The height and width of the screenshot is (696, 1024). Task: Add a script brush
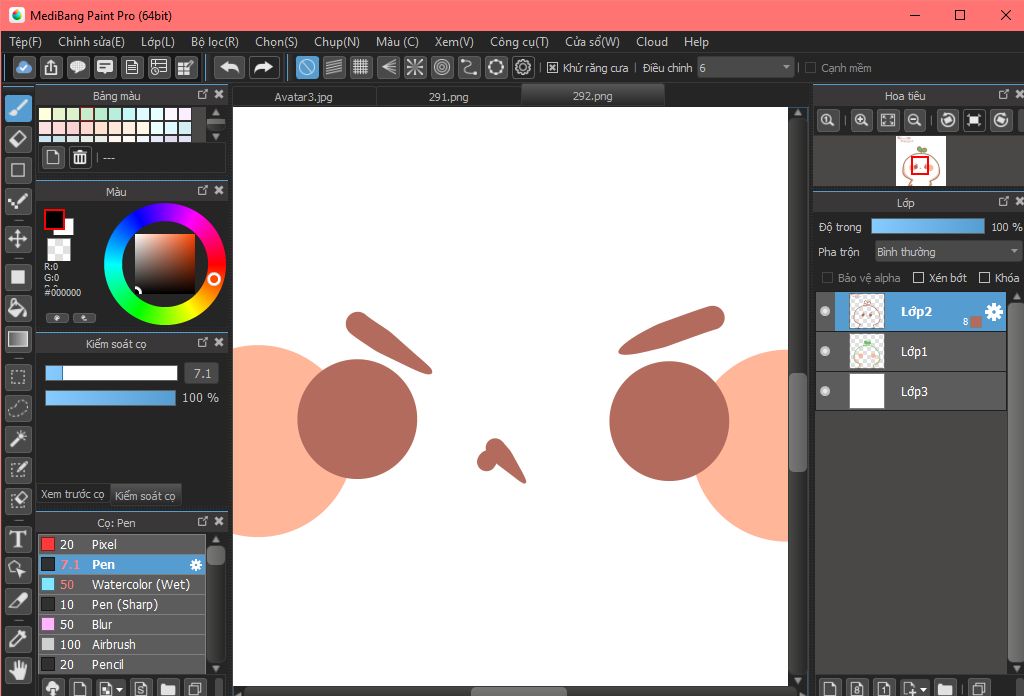point(141,688)
